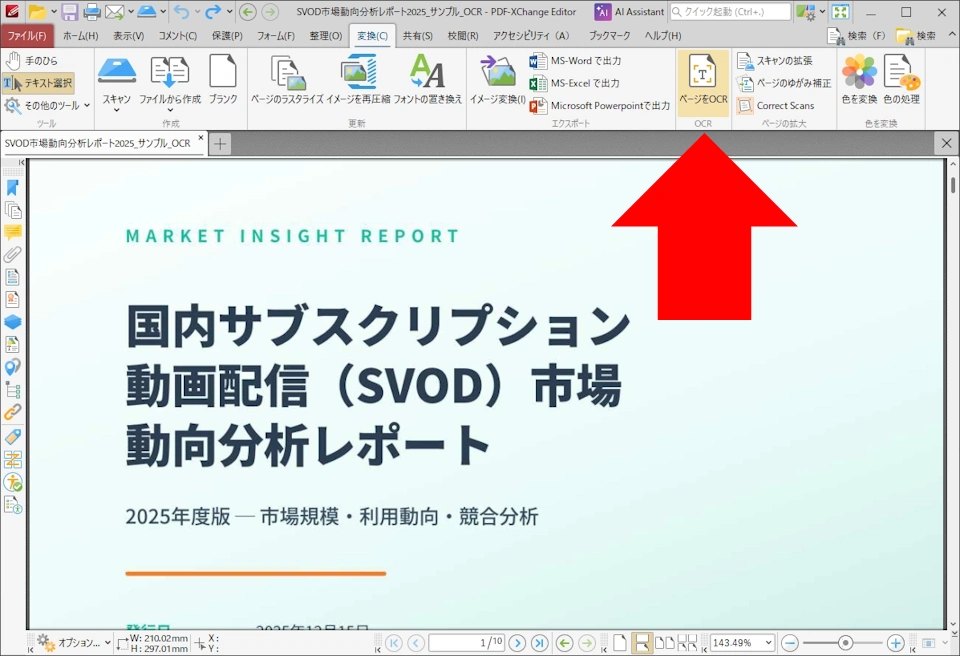Select イメージを再圧縮 recompress images tool

[x=358, y=80]
